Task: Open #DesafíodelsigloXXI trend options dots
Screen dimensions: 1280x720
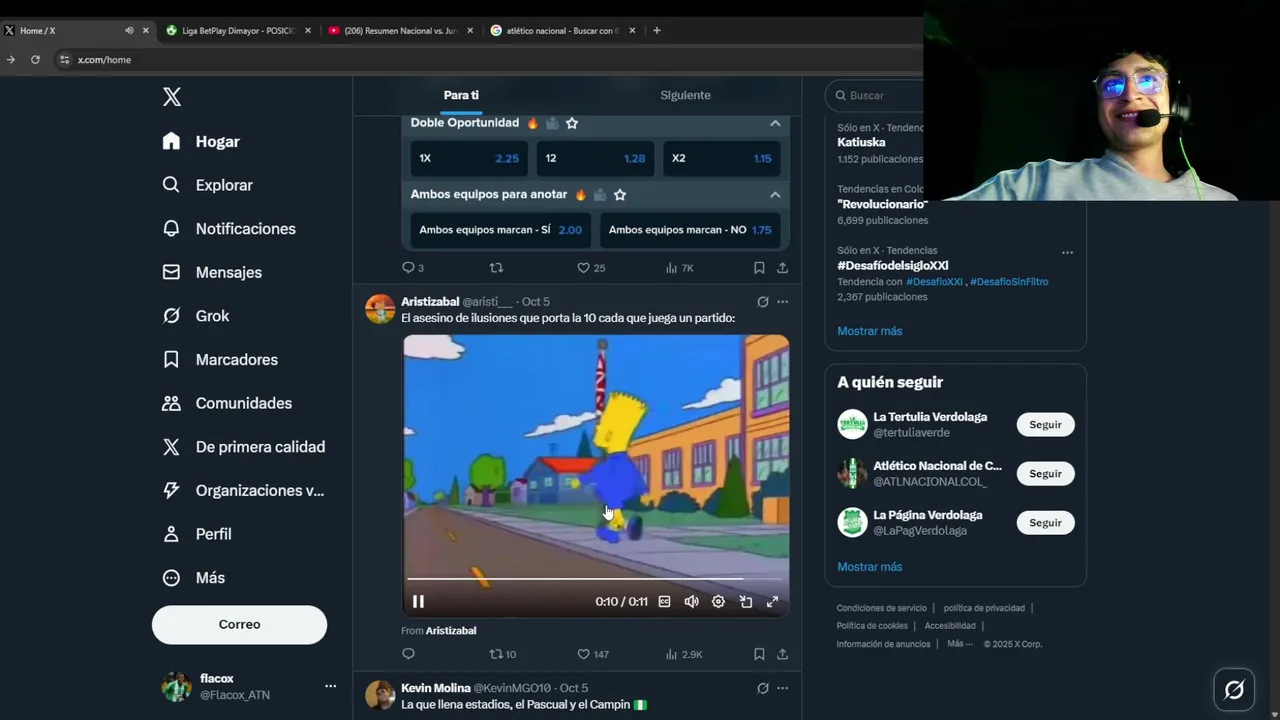Action: click(1067, 253)
